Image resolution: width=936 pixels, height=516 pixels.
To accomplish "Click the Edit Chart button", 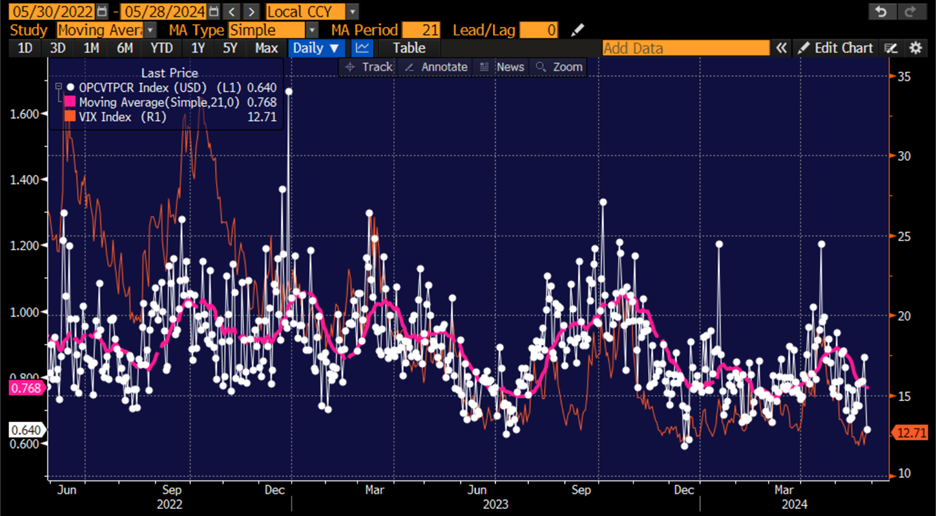I will [x=835, y=48].
